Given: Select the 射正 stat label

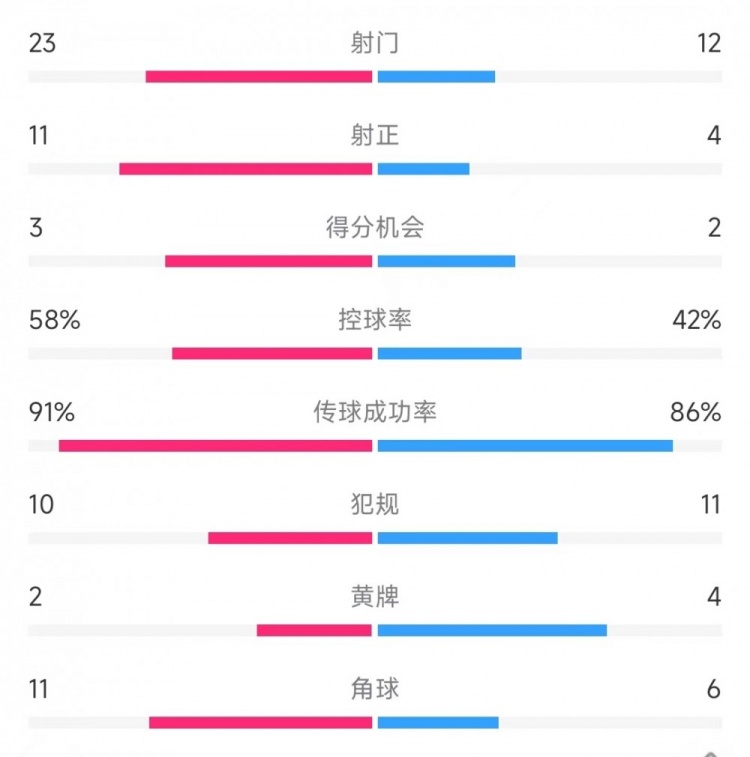Looking at the screenshot, I should pyautogui.click(x=375, y=135).
